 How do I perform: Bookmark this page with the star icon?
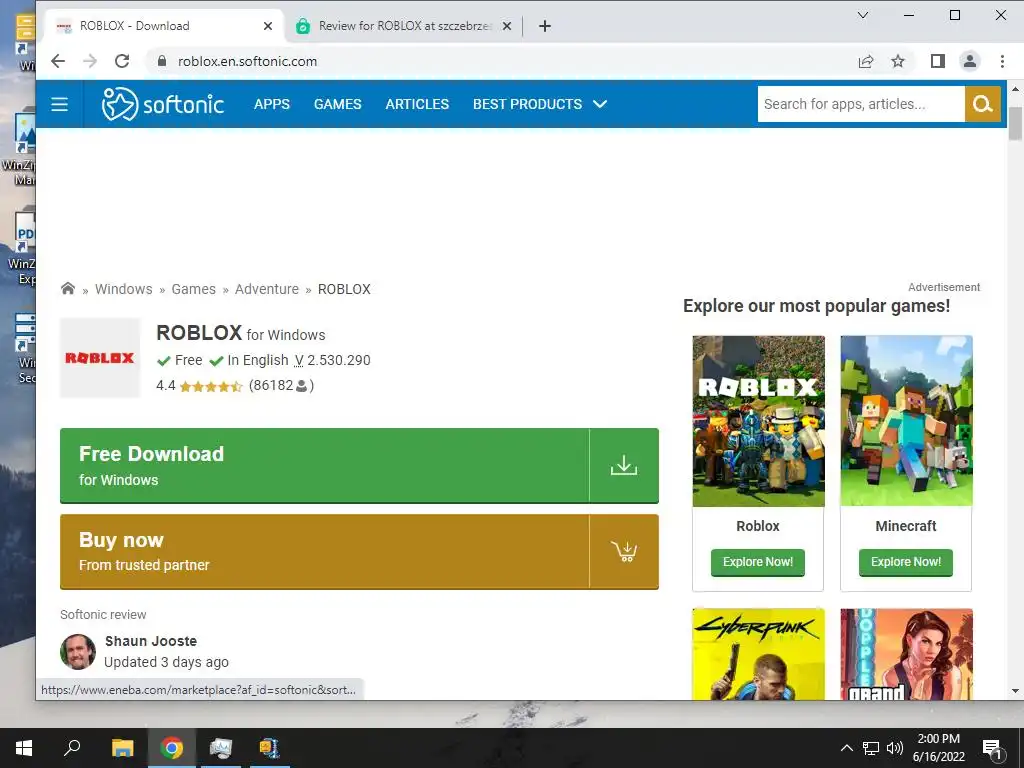898,61
